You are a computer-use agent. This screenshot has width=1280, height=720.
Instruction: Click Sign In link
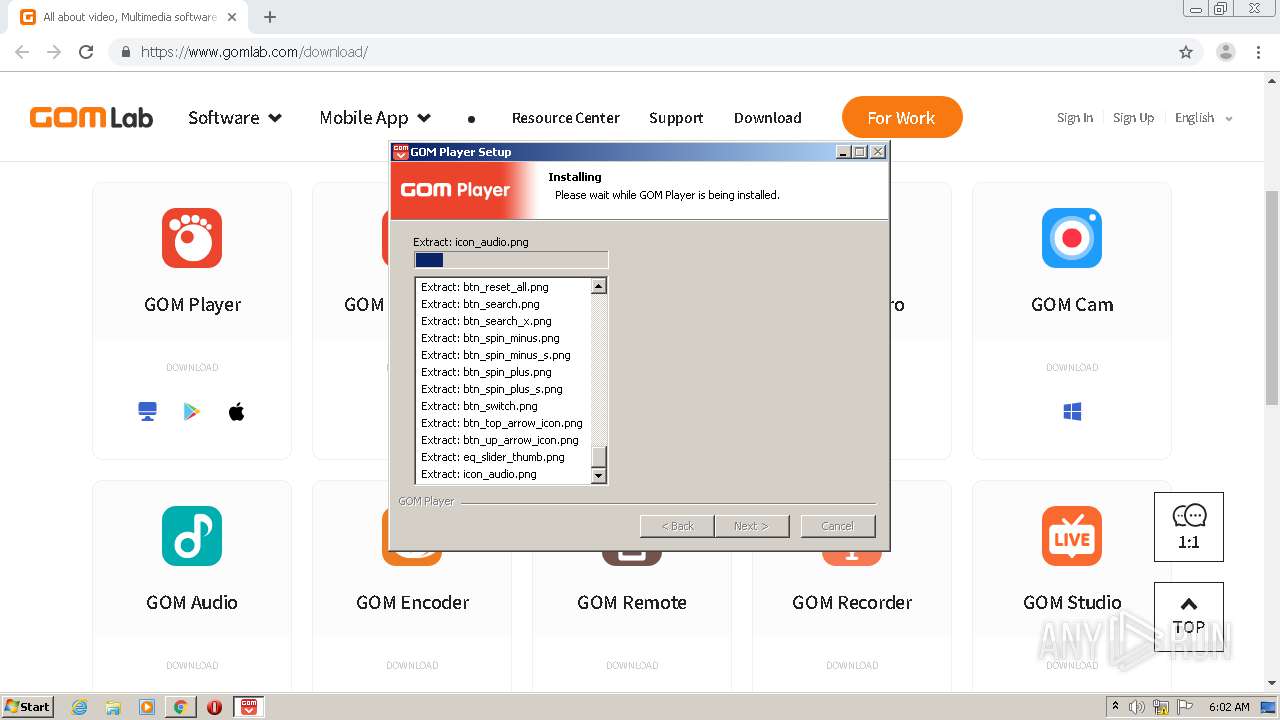1075,118
